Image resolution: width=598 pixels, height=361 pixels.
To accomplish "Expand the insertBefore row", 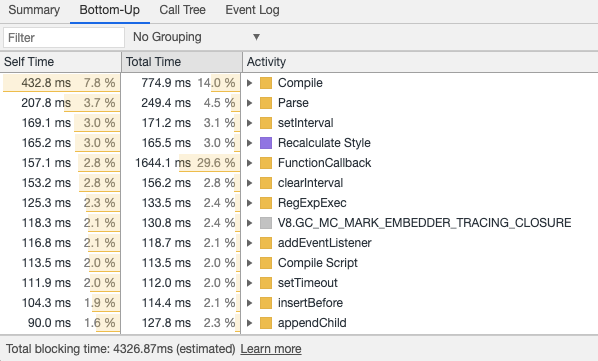I will 249,303.
